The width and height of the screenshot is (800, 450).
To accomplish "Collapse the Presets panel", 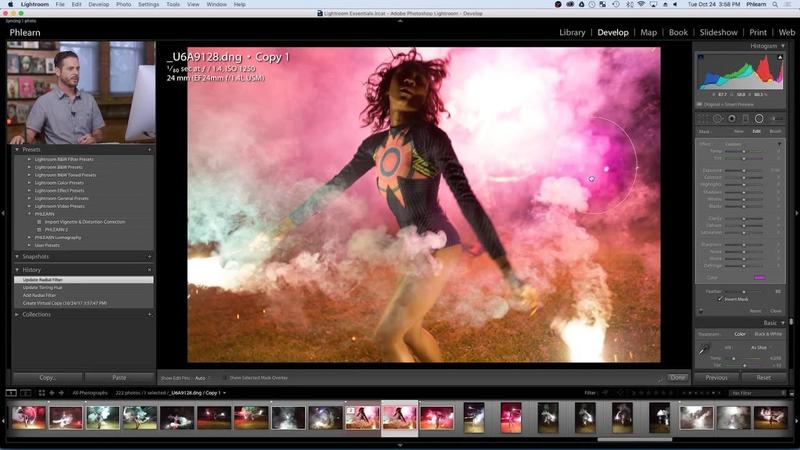I will (x=17, y=149).
